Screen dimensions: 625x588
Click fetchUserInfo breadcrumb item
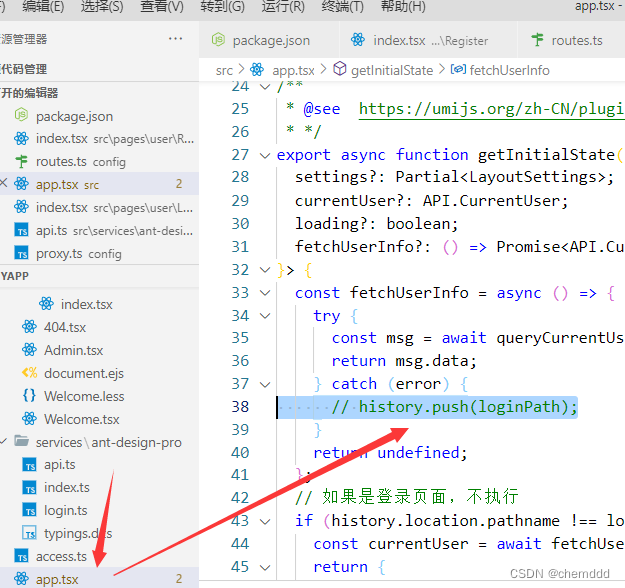tap(509, 71)
